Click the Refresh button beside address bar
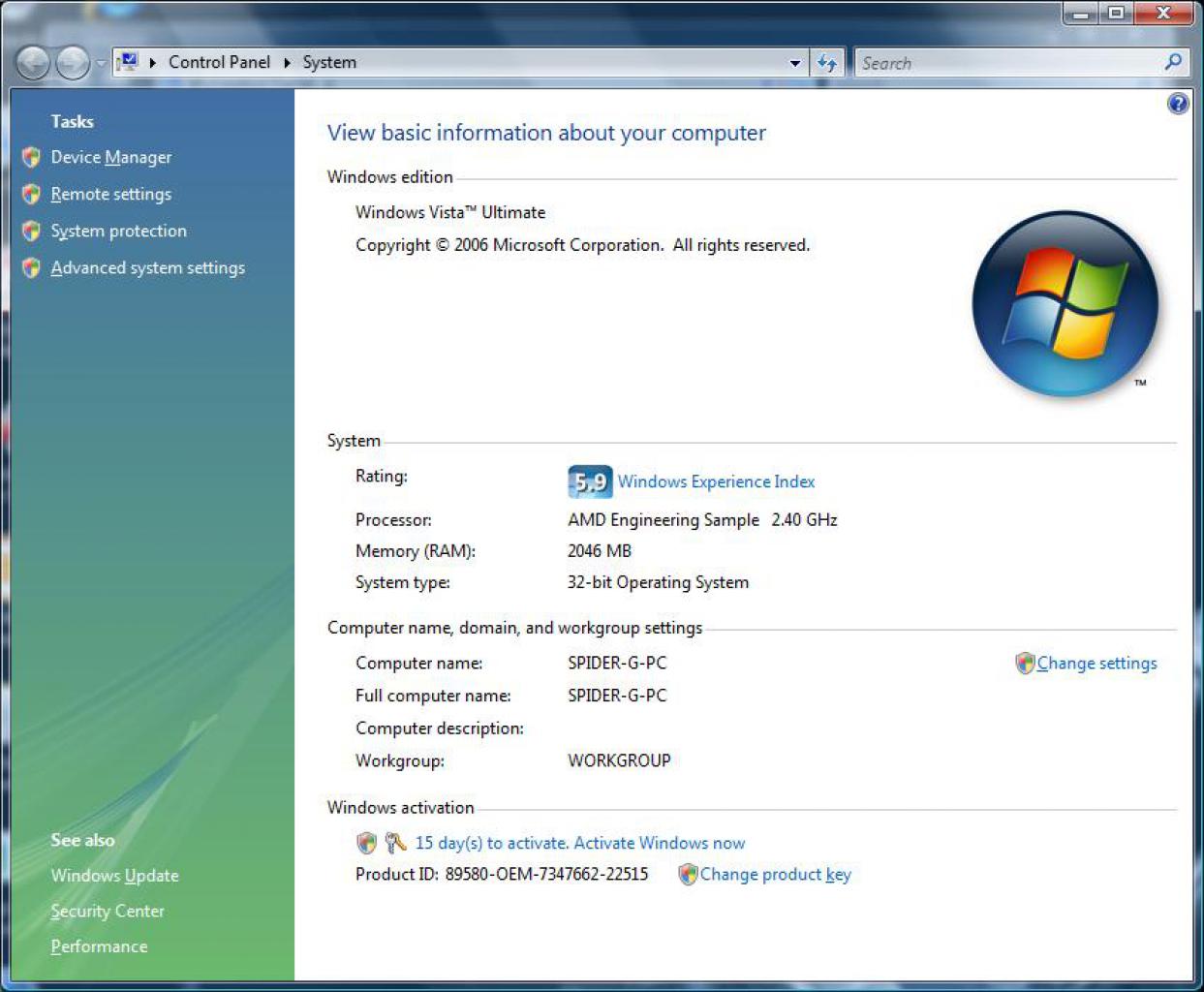 click(x=827, y=63)
